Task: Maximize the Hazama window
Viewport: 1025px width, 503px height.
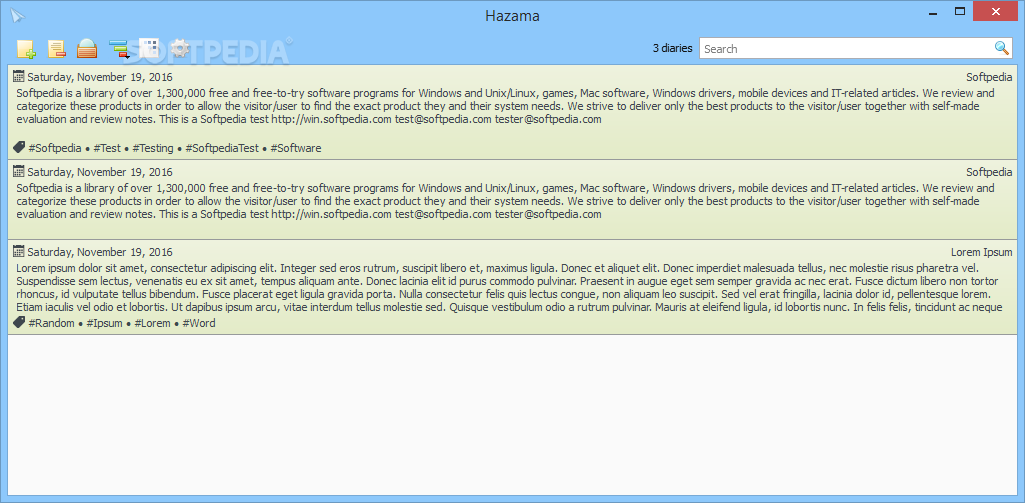Action: point(960,11)
